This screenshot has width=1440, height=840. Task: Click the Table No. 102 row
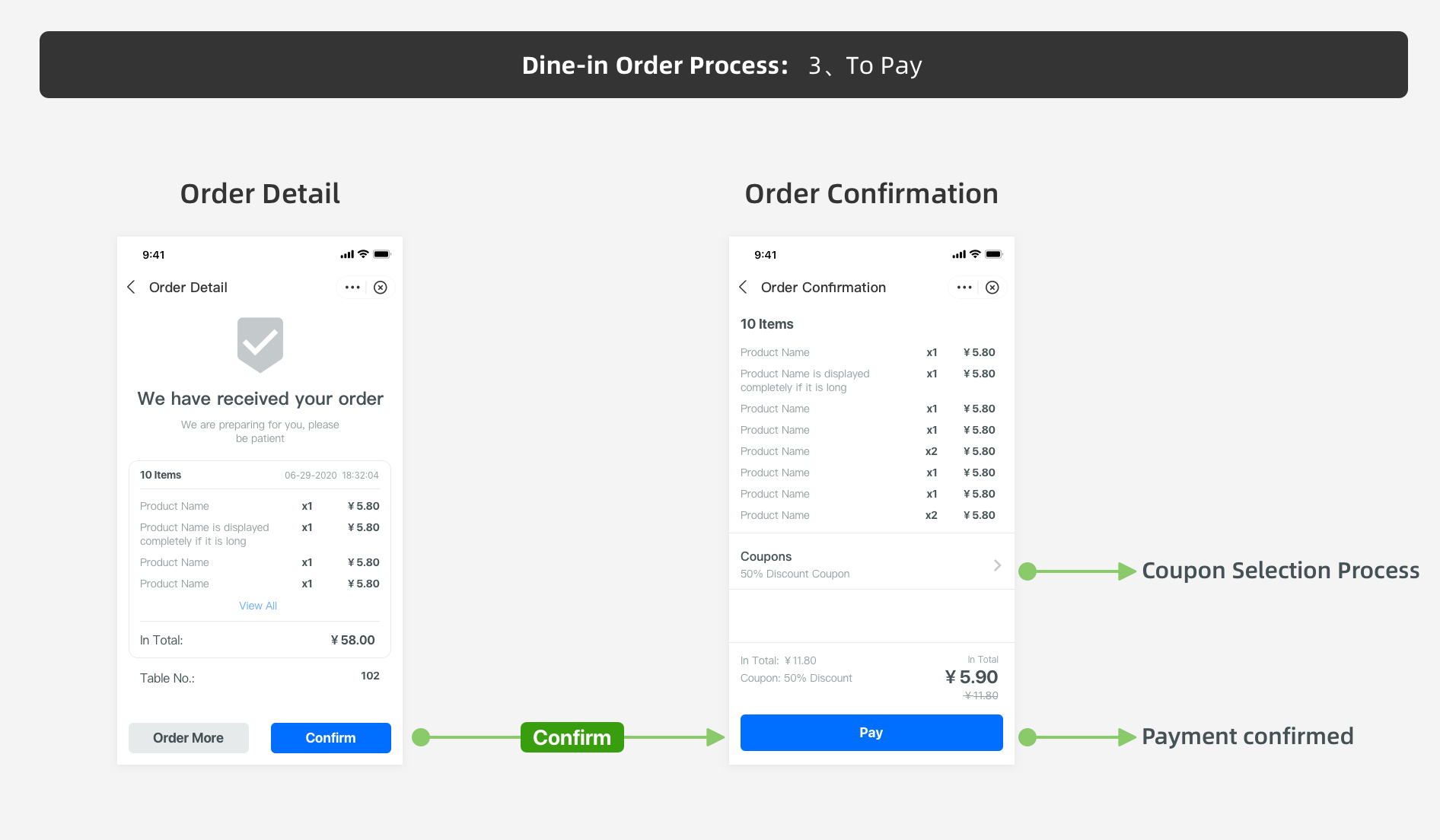[x=260, y=677]
